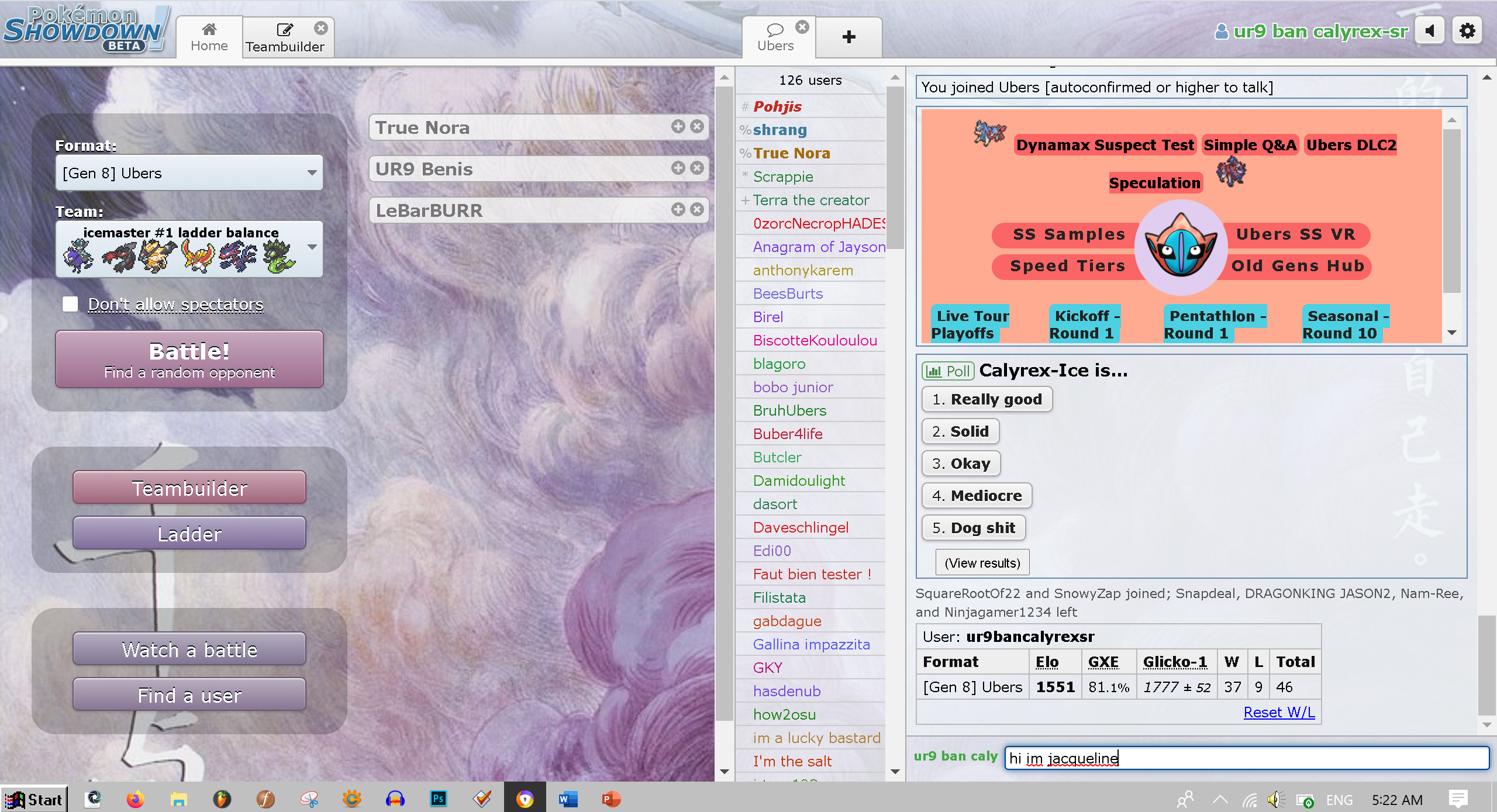Click the Deoxys mascot image in the room intro
Viewport: 1497px width, 812px height.
[x=1181, y=248]
